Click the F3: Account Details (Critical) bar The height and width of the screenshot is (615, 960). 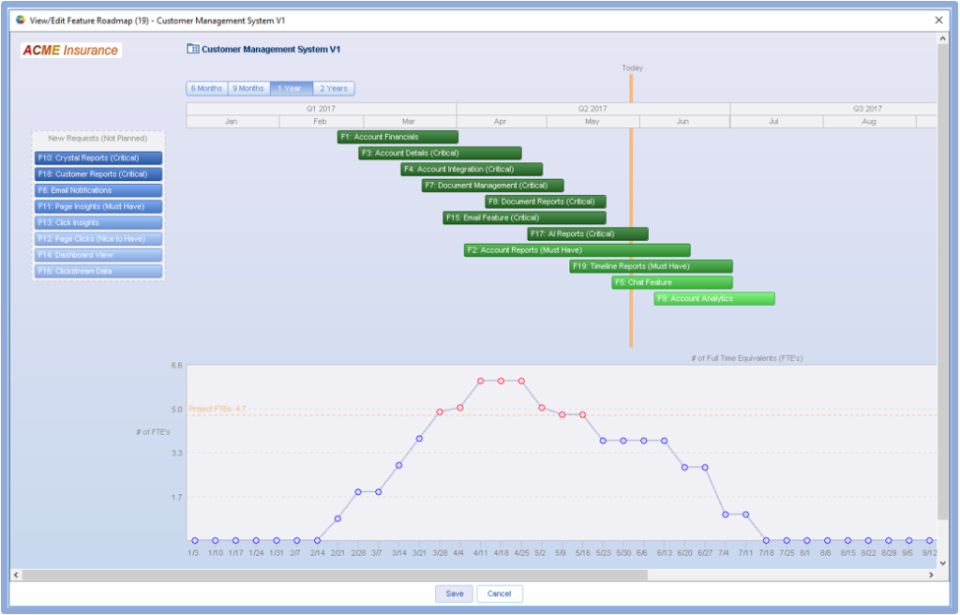coord(440,153)
